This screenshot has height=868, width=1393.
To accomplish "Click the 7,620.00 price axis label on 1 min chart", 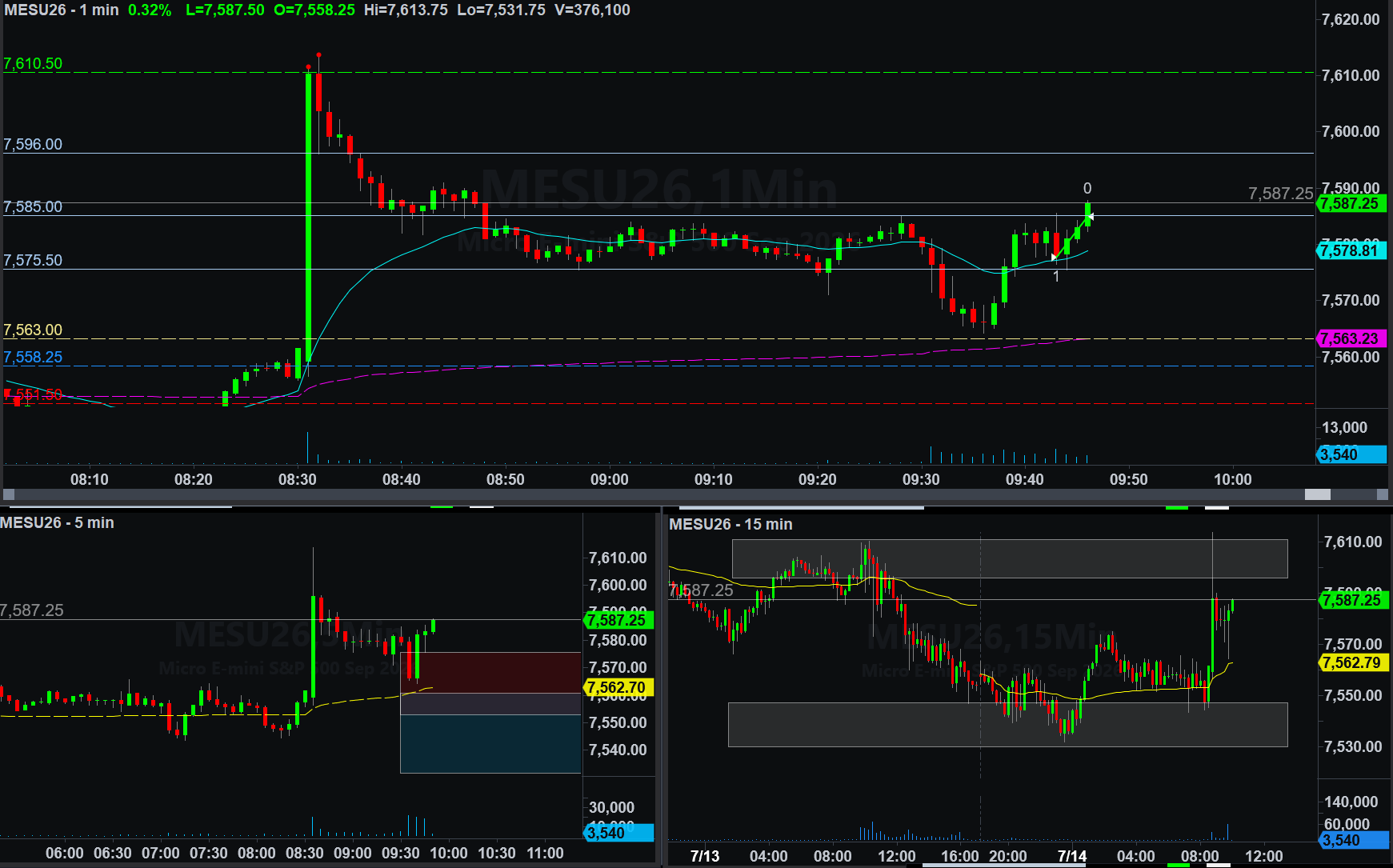I will pos(1351,20).
